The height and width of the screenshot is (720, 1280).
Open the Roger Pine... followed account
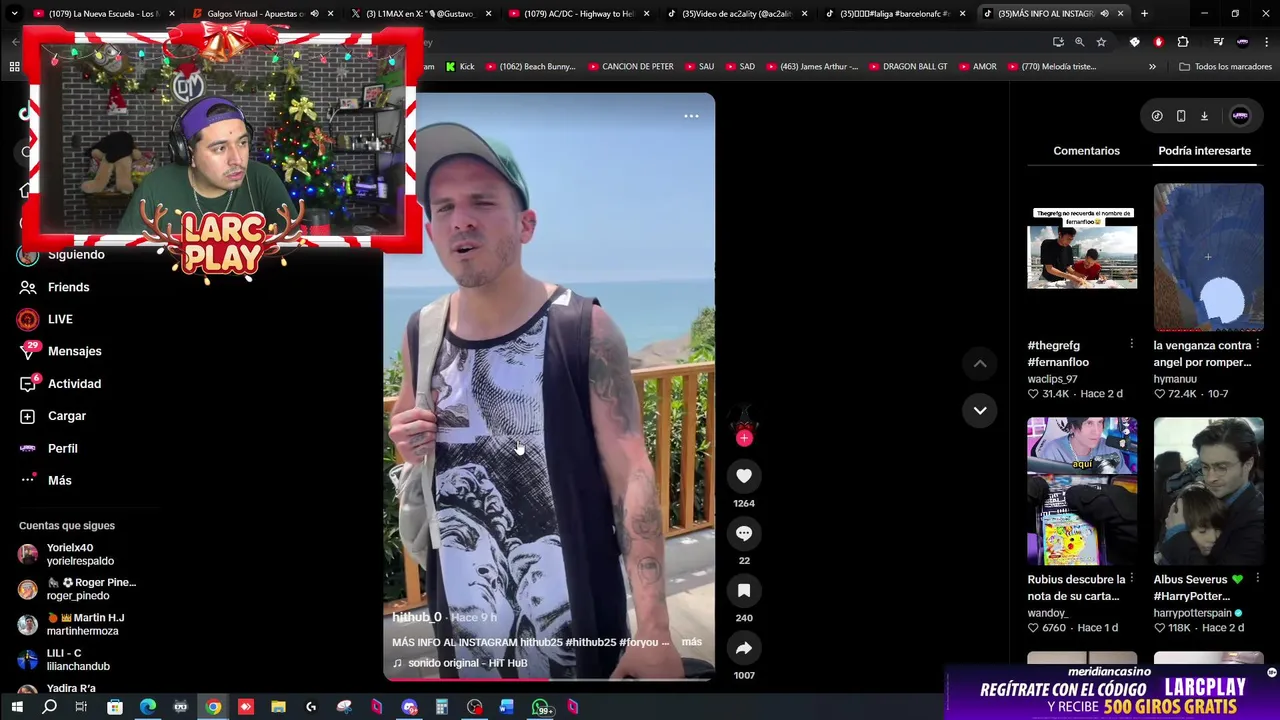pos(77,589)
